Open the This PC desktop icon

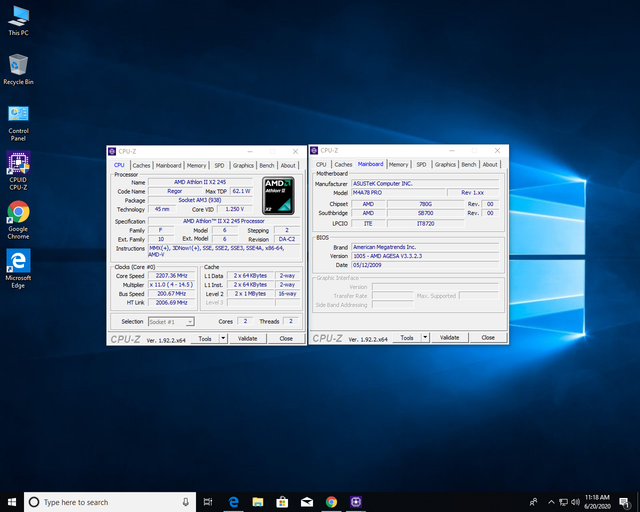coord(18,21)
